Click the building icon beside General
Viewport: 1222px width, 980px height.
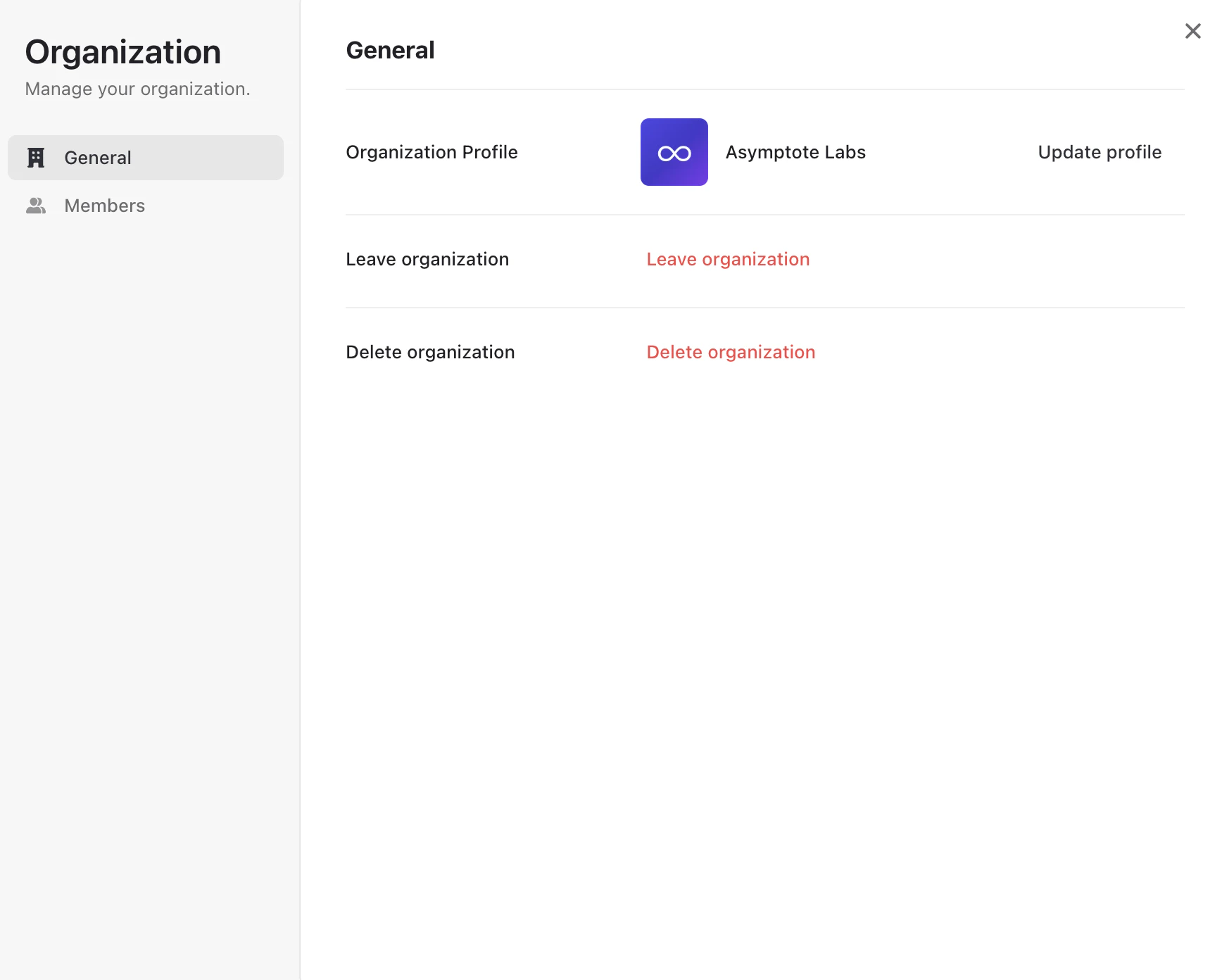pos(35,157)
